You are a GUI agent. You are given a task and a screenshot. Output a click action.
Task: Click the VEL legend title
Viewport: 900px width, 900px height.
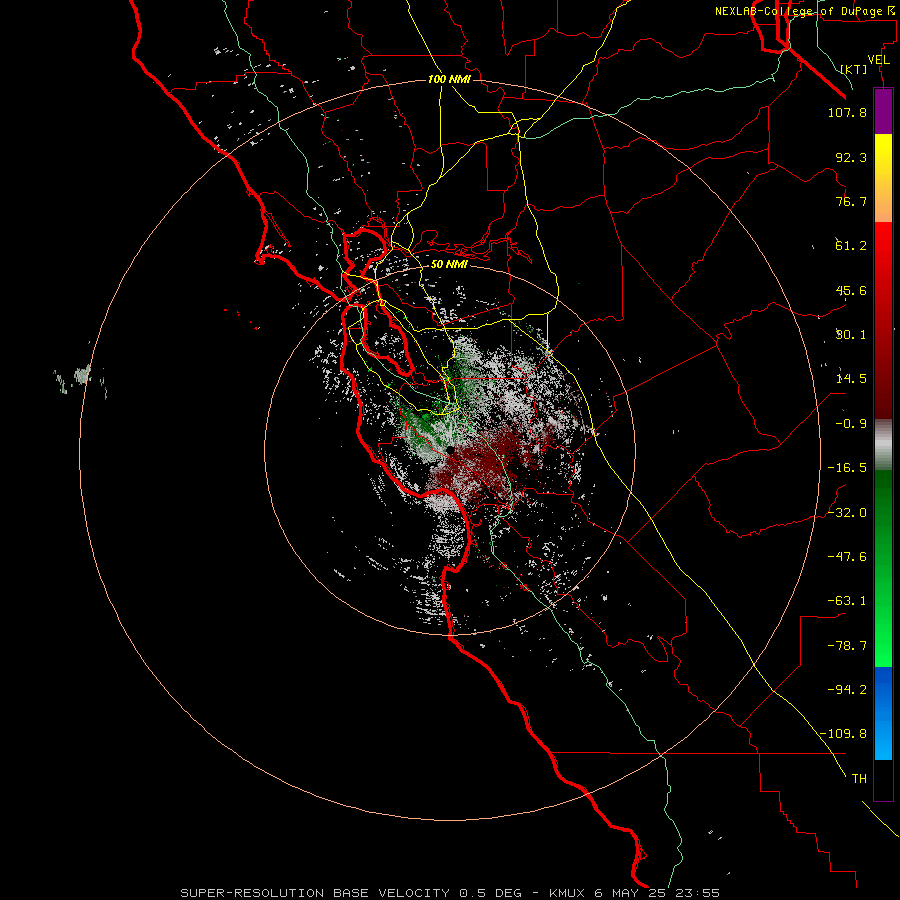point(878,60)
